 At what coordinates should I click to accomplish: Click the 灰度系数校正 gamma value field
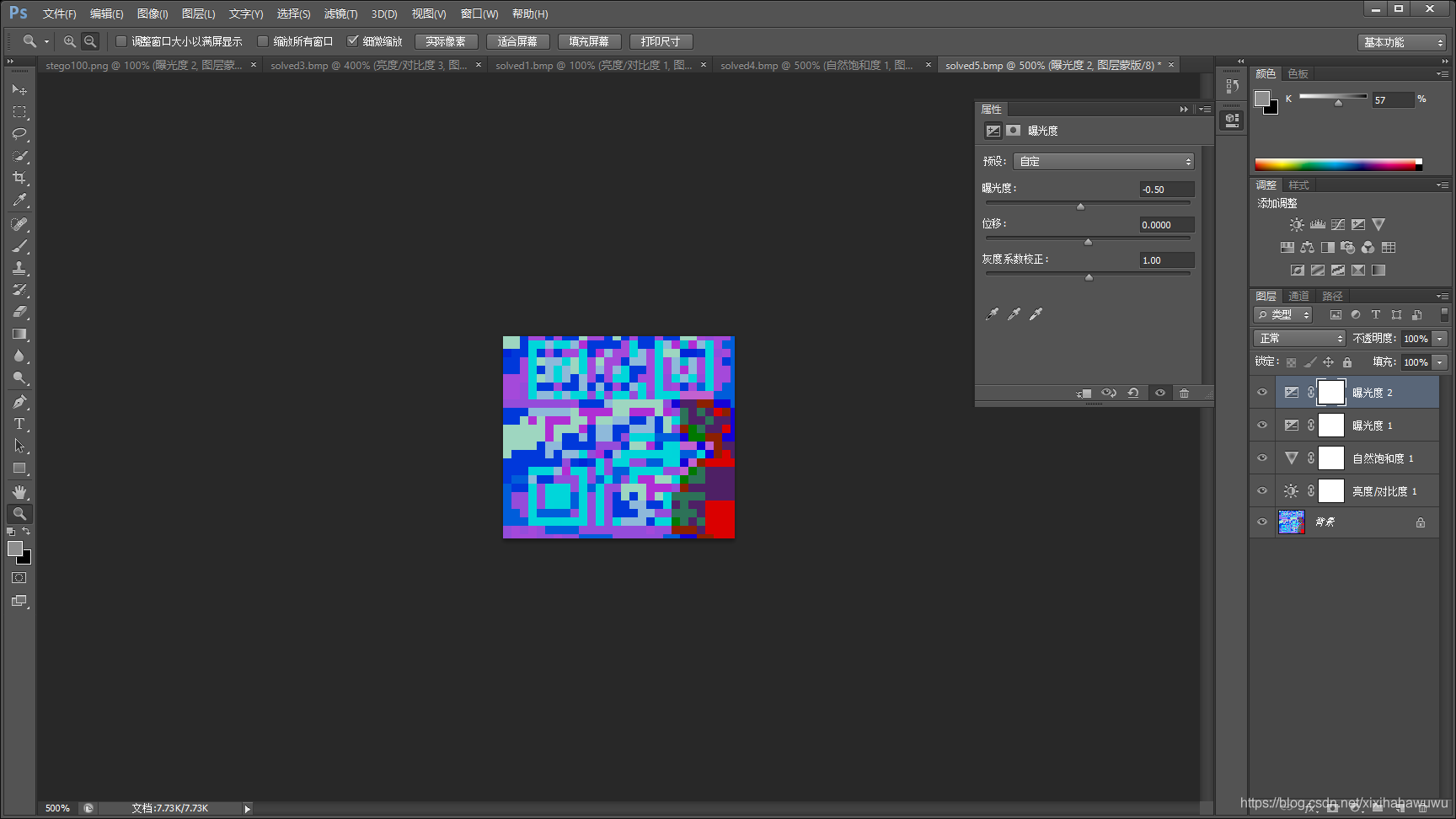click(x=1166, y=260)
